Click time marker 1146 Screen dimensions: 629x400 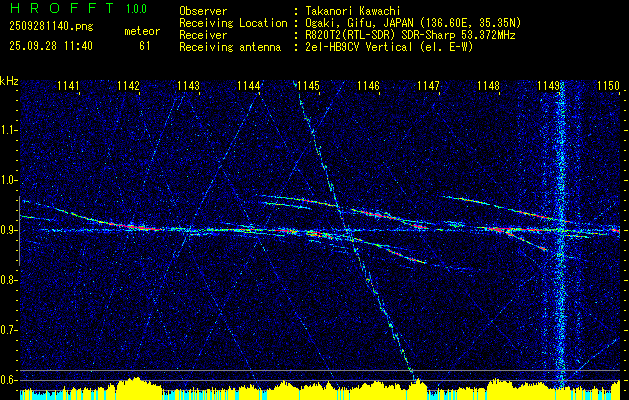coord(369,86)
